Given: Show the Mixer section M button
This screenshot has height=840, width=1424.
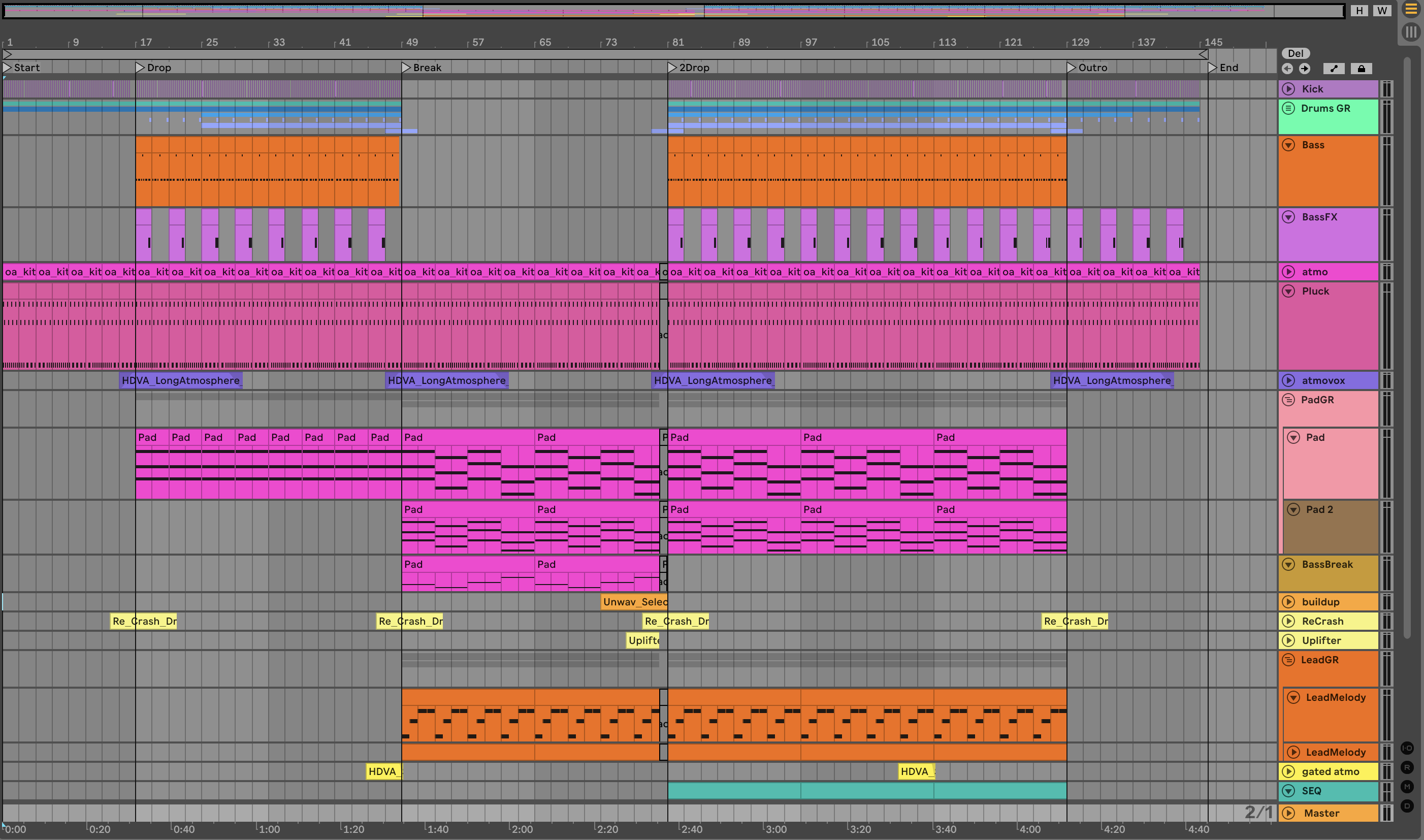Looking at the screenshot, I should 1407,786.
